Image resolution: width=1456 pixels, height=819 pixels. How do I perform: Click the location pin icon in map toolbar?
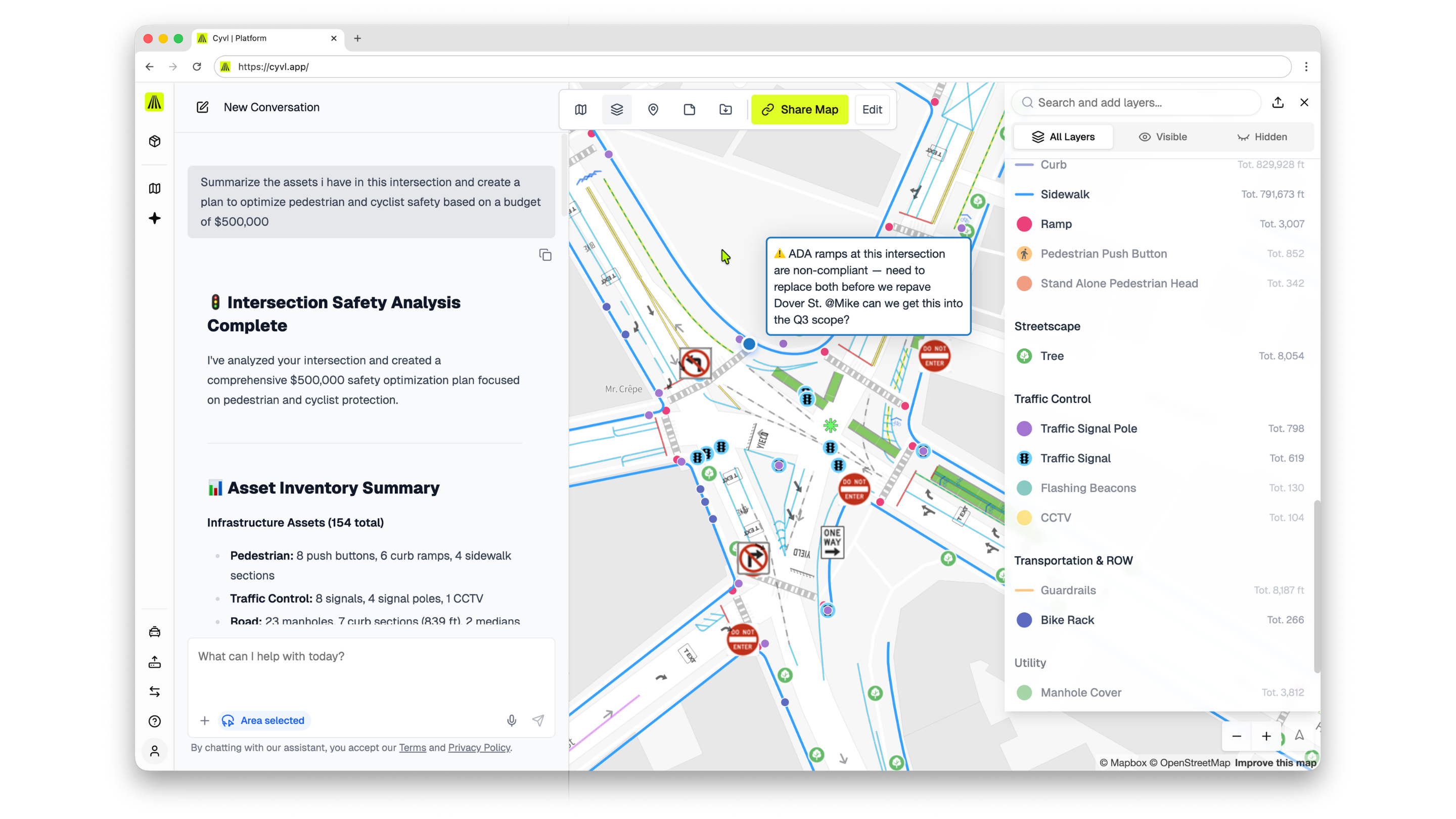click(653, 110)
